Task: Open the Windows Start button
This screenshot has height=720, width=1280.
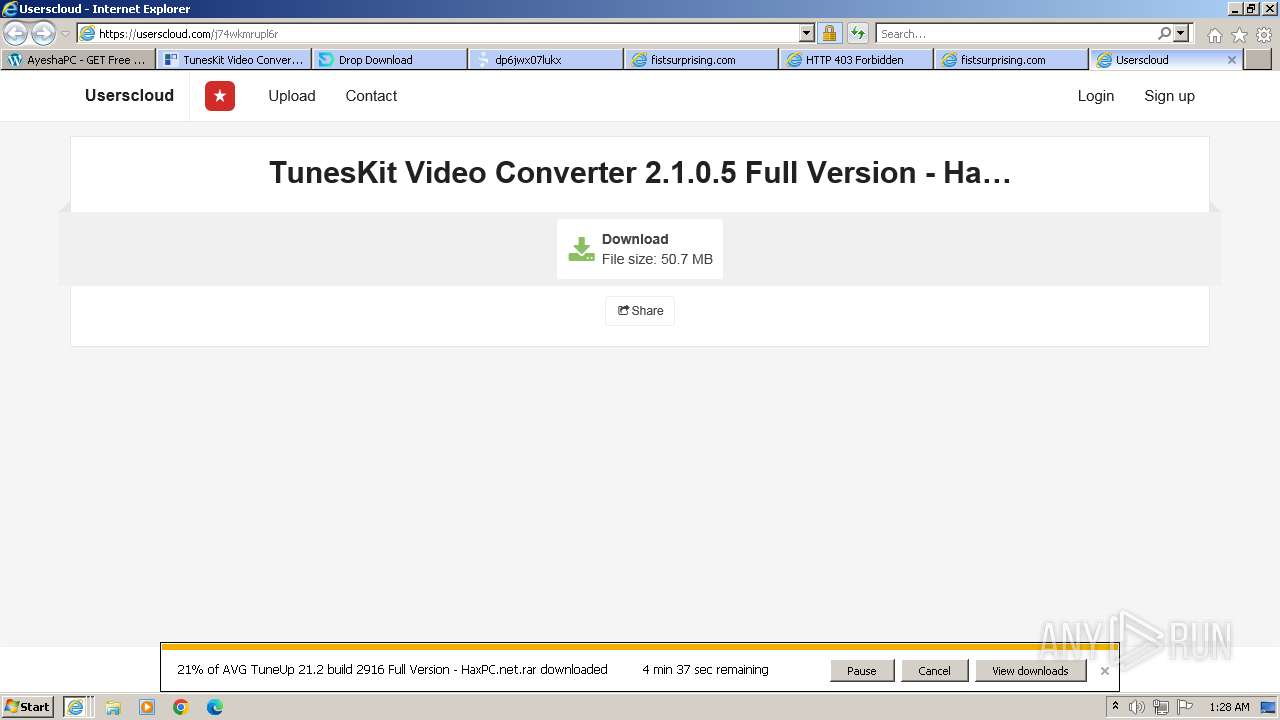Action: tap(28, 707)
